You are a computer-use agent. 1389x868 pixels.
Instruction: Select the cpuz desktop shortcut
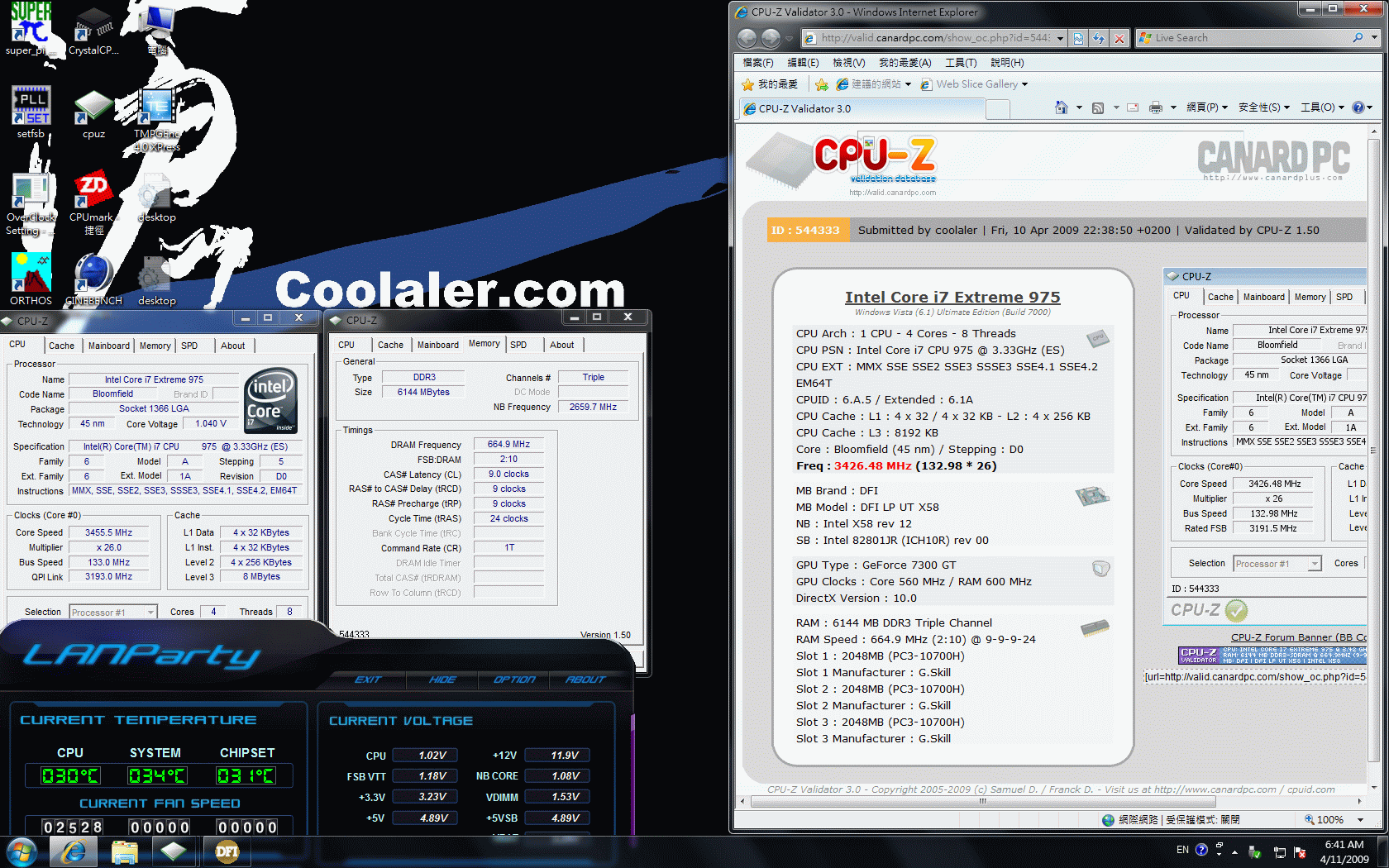93,114
